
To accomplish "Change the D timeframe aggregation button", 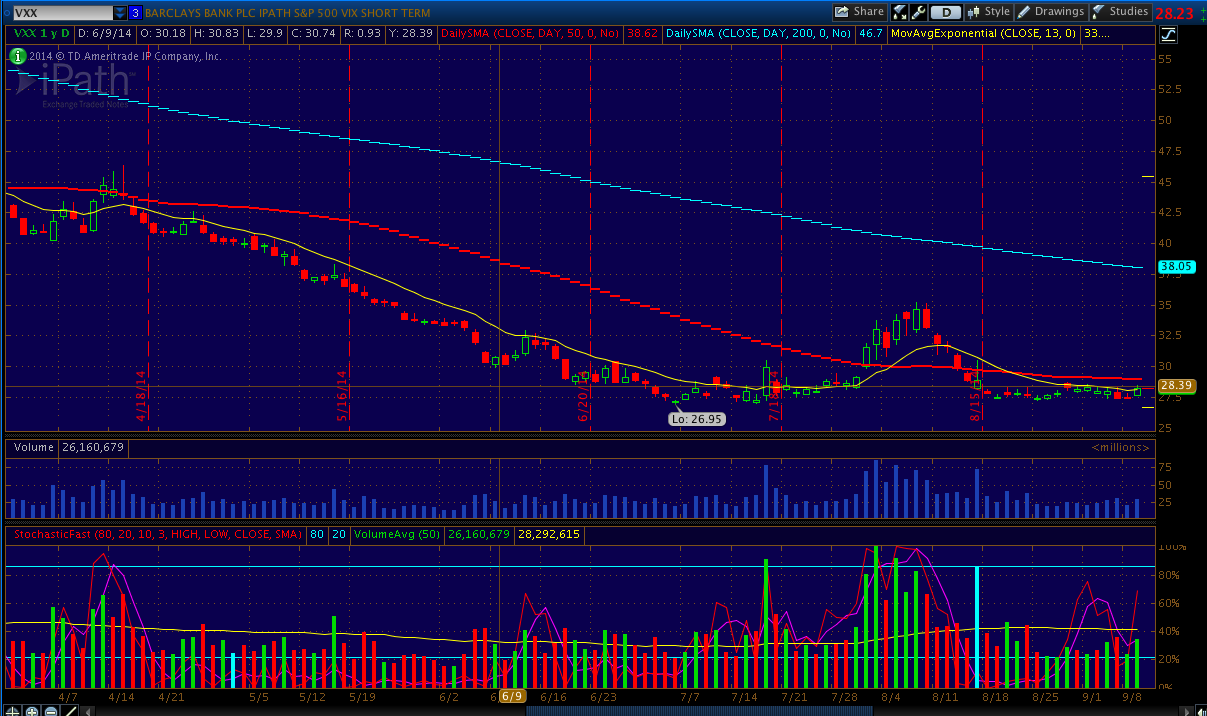I will [944, 12].
